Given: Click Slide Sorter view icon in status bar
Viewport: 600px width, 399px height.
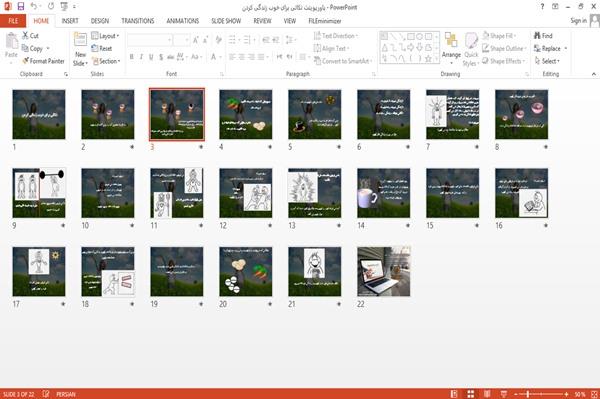Looking at the screenshot, I should tap(471, 394).
